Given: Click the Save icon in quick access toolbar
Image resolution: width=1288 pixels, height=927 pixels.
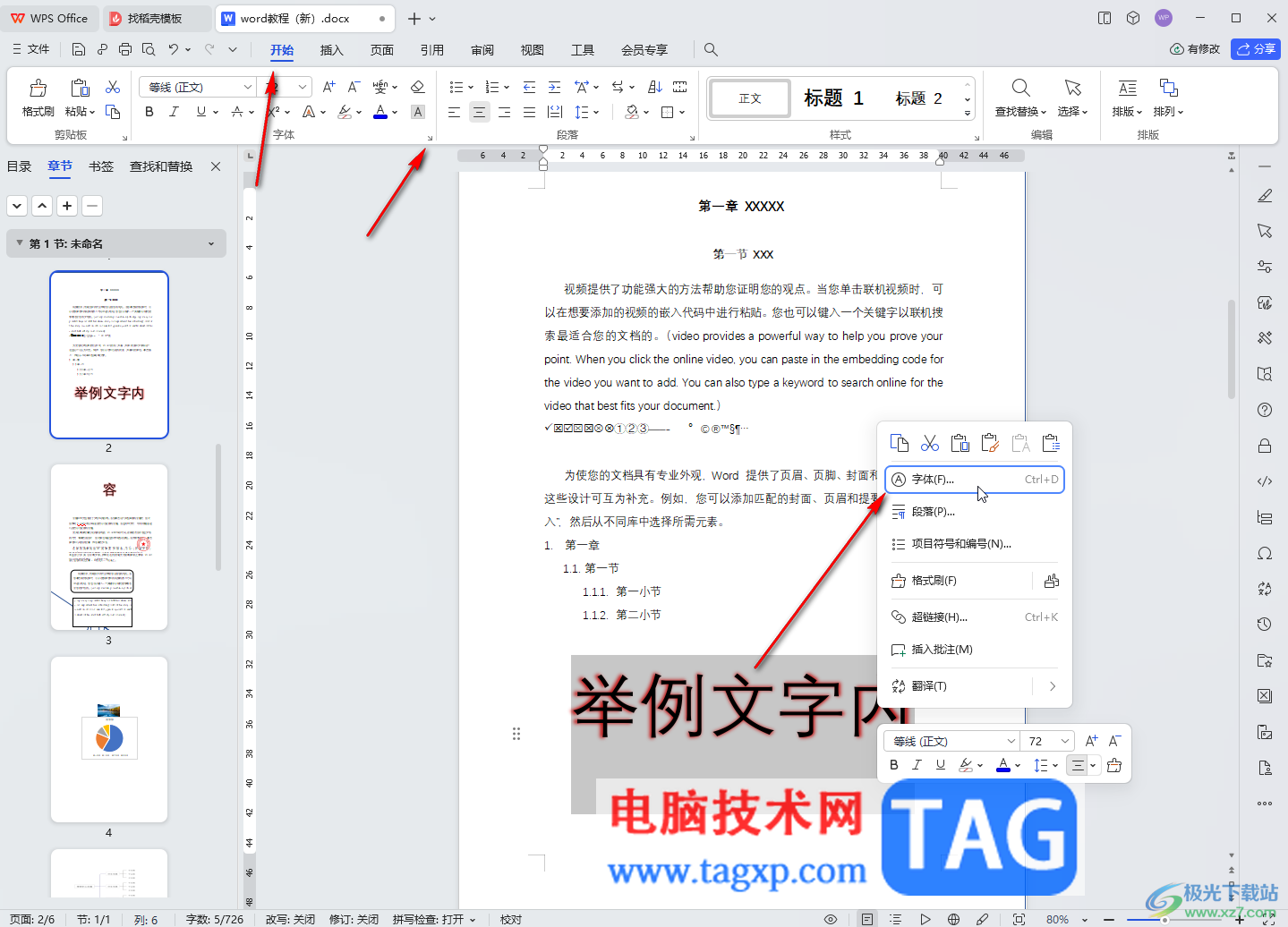Looking at the screenshot, I should [79, 49].
